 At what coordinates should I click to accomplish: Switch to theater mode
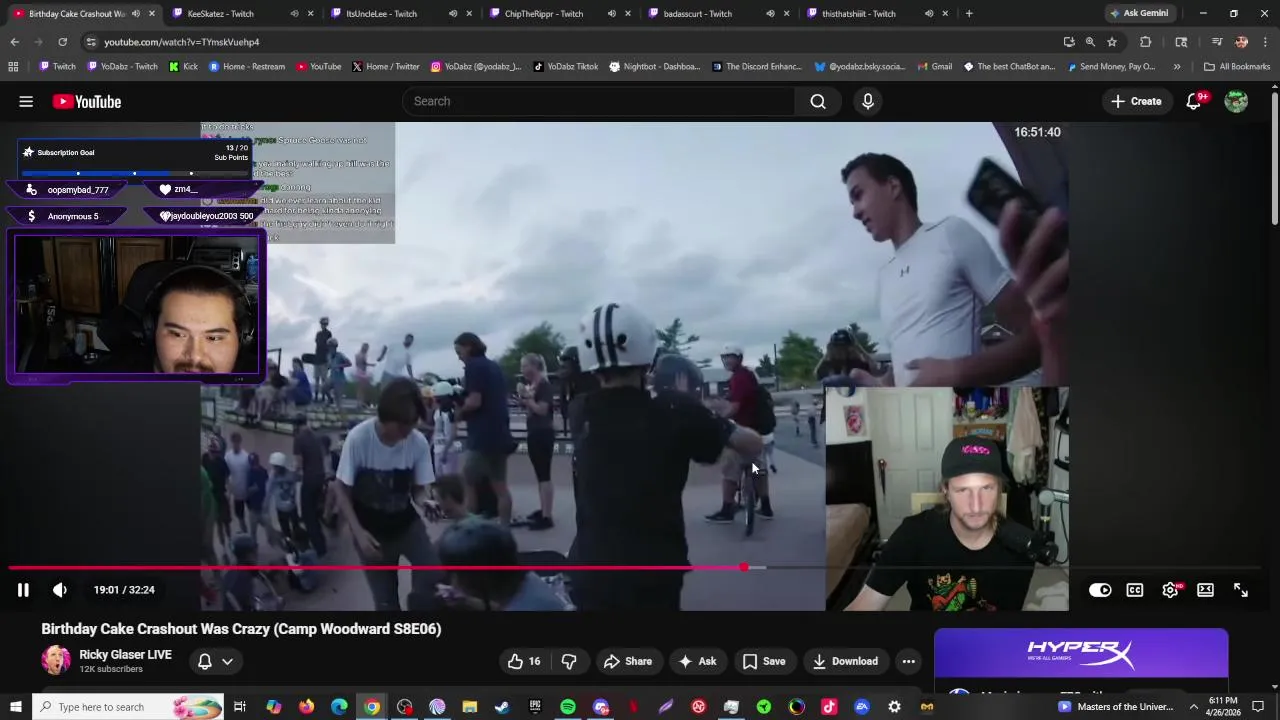1205,590
